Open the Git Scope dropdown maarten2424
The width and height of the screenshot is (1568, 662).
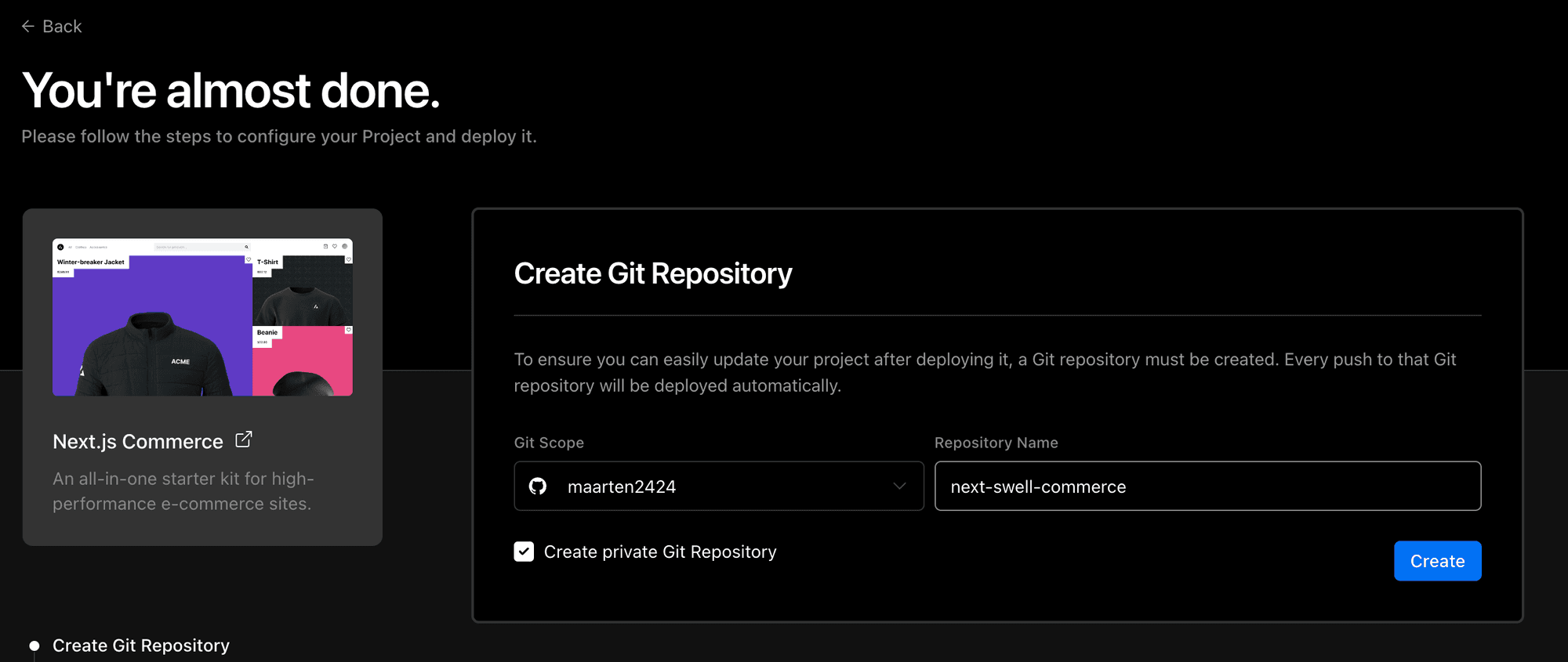[x=719, y=487]
